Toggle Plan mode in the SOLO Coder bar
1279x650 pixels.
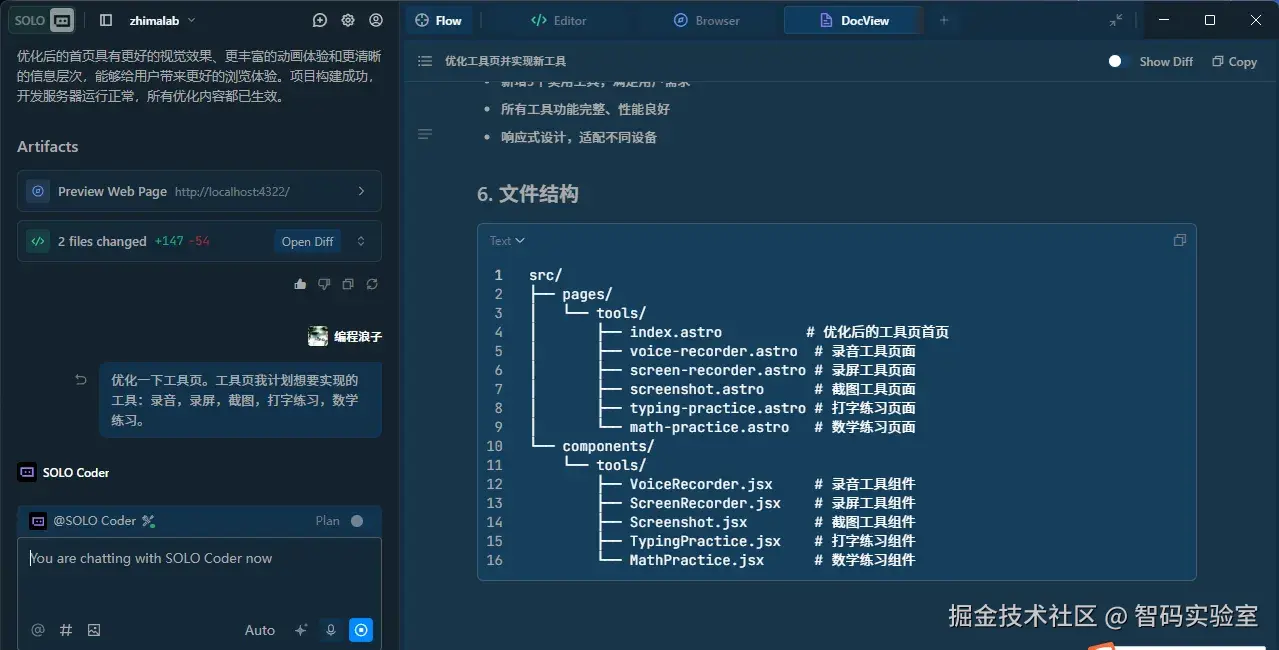click(x=355, y=520)
